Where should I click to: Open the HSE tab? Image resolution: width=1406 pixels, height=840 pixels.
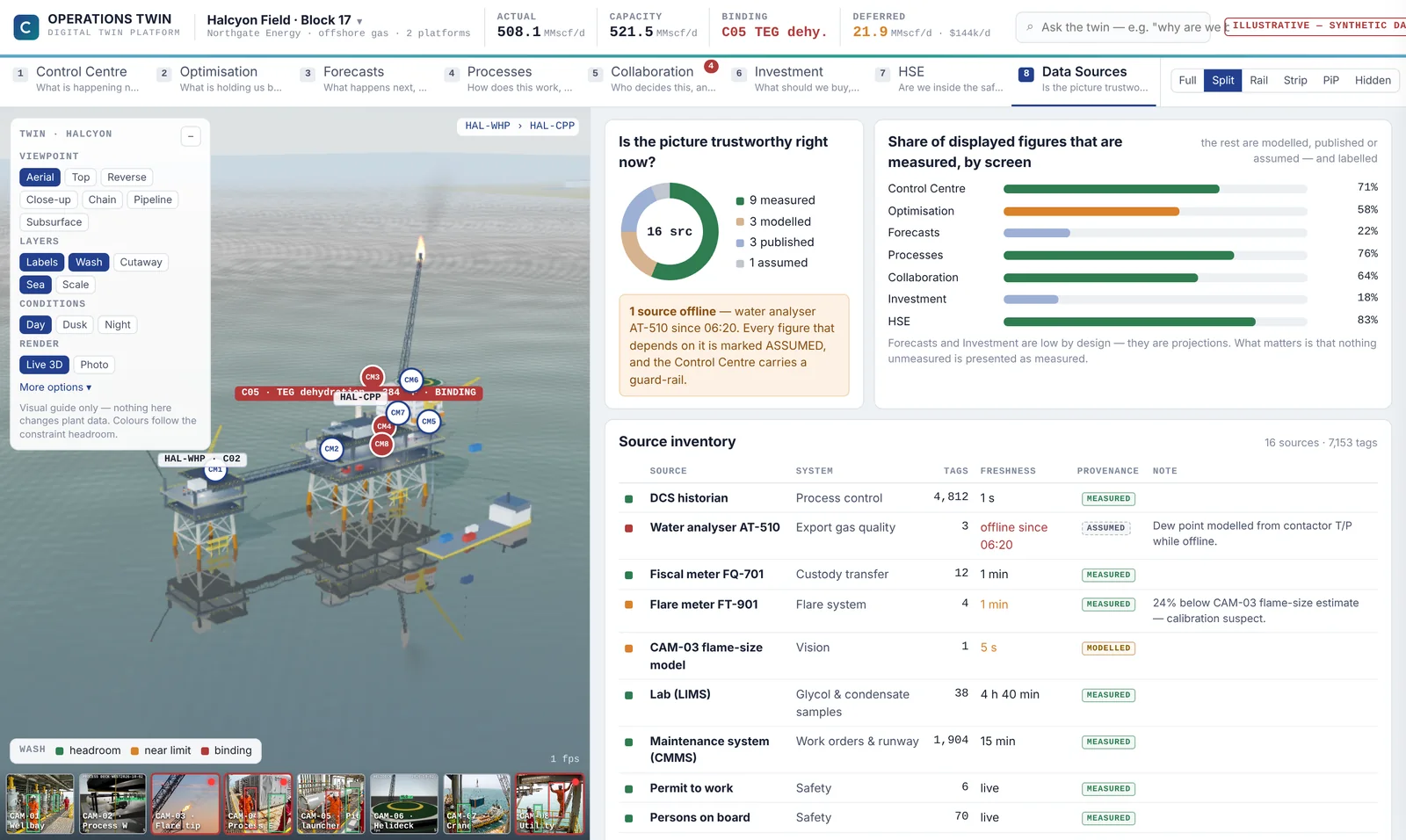[939, 79]
